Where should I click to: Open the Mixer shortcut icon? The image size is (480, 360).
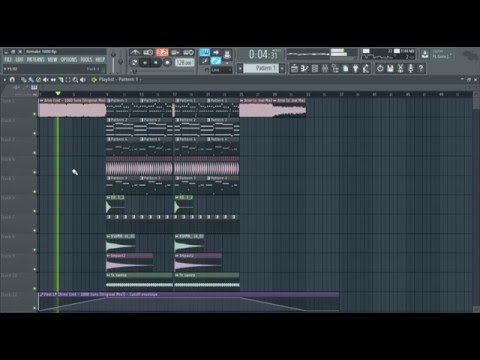(325, 69)
